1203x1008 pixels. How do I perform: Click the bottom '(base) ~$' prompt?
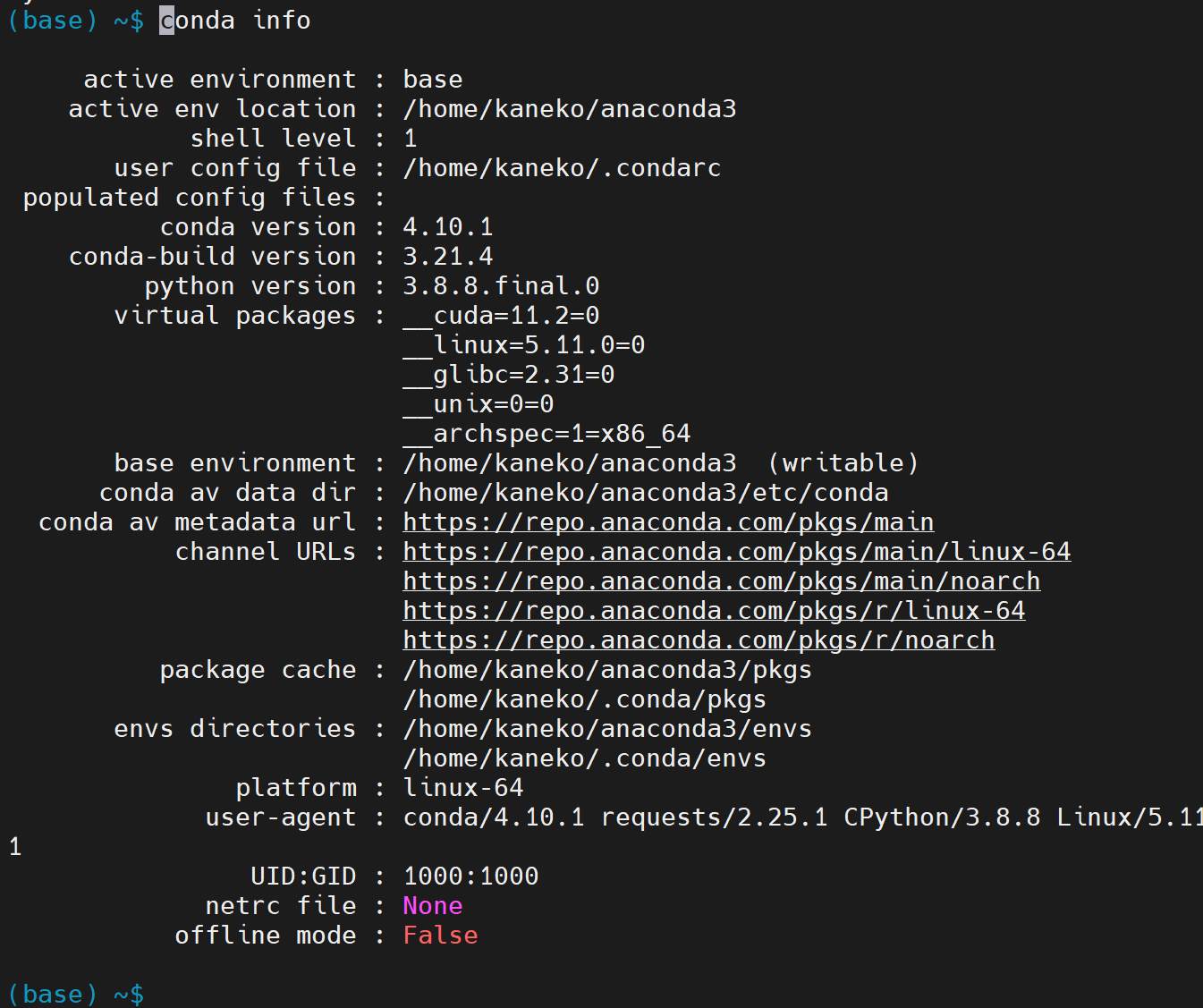pos(76,994)
